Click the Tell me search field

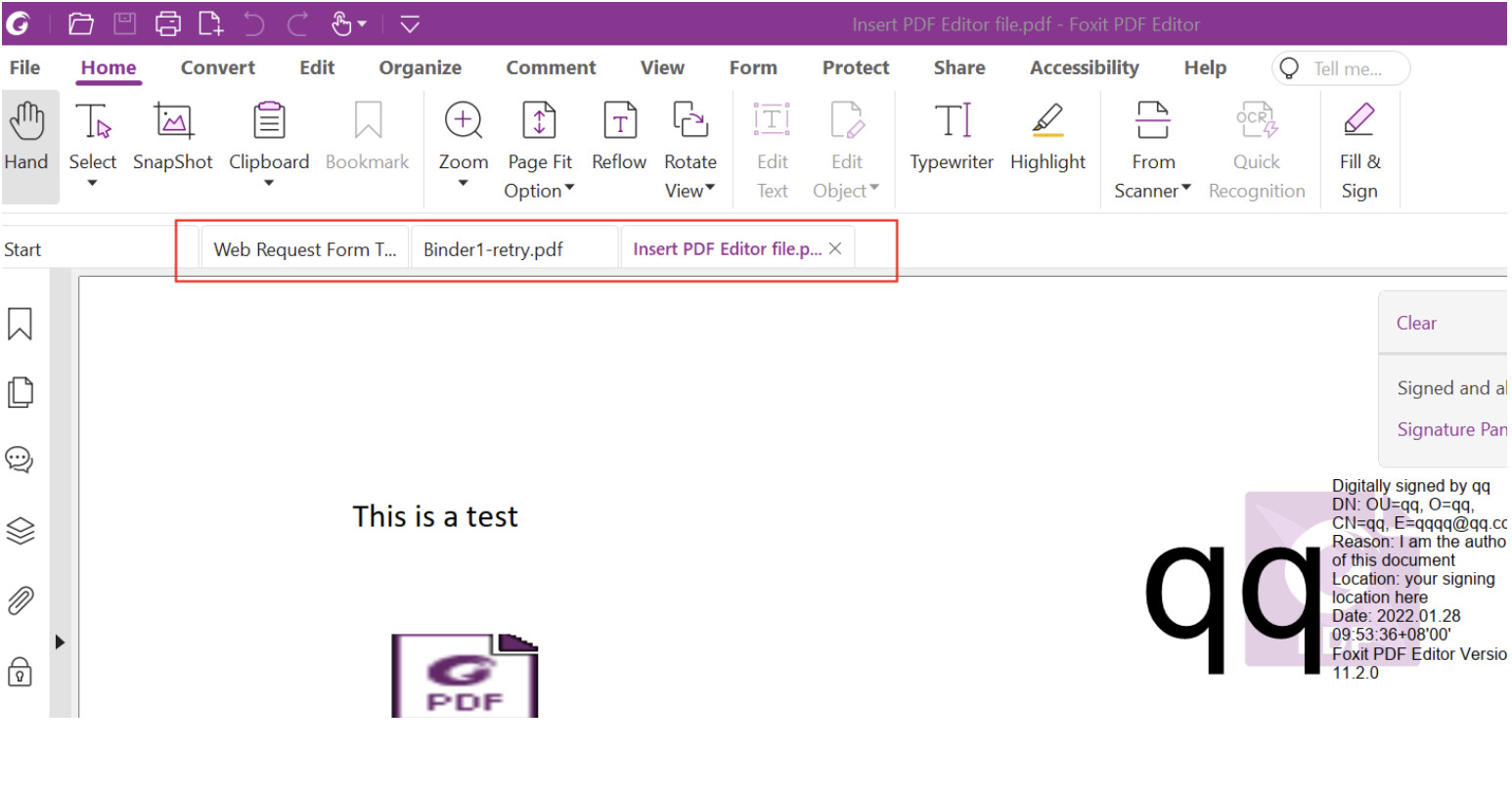1341,68
